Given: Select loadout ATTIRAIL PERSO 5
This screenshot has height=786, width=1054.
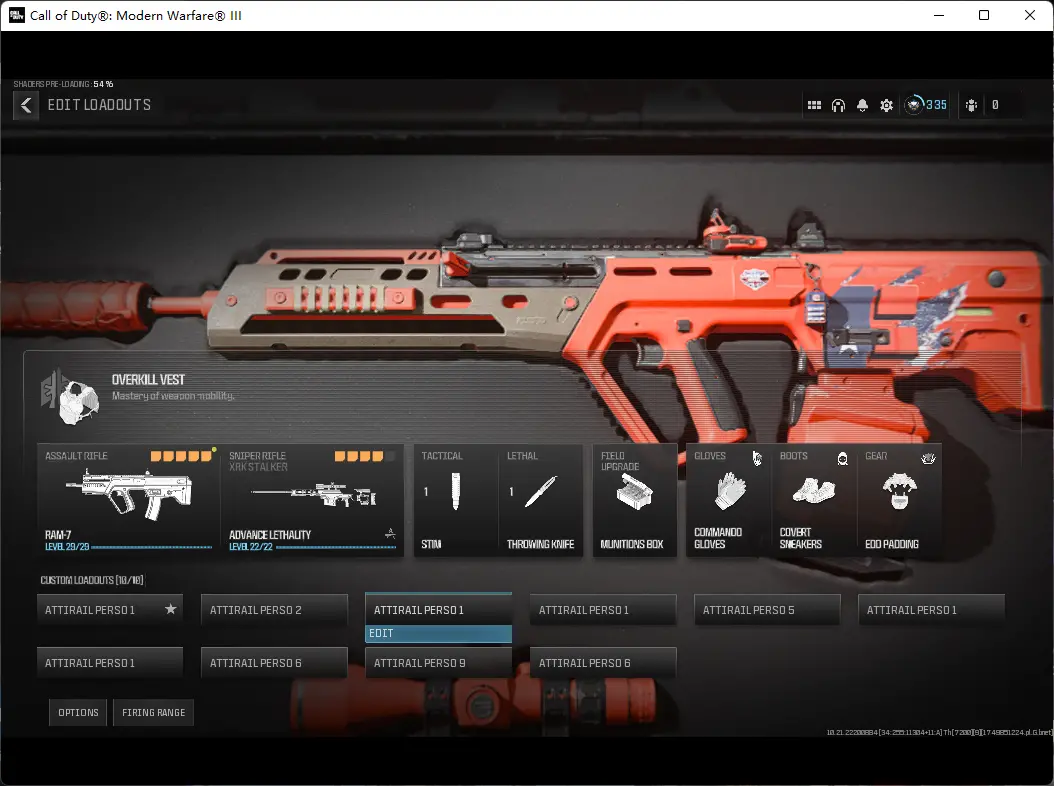Looking at the screenshot, I should 767,610.
